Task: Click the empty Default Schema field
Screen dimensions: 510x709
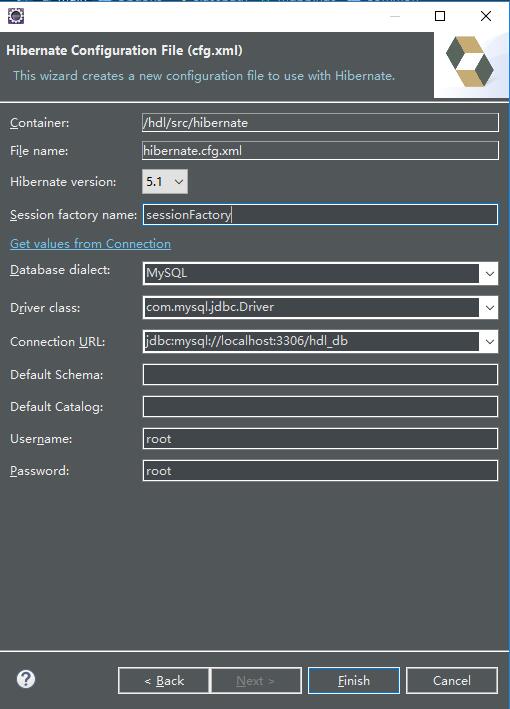Action: [320, 374]
